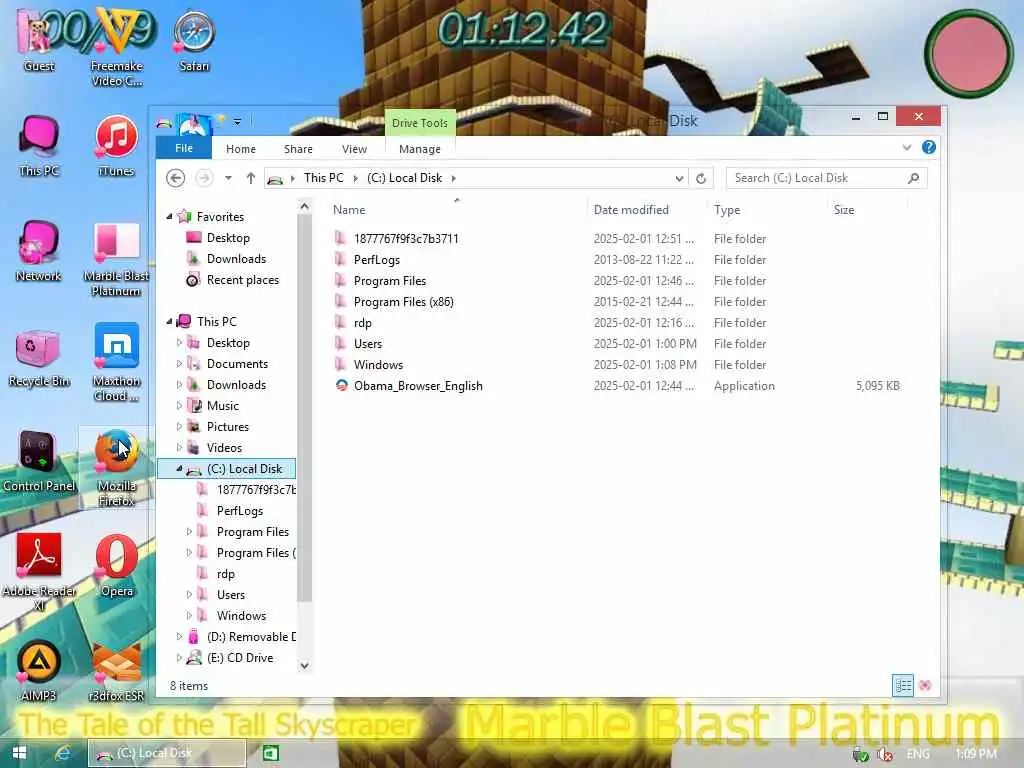Viewport: 1024px width, 768px height.
Task: Launch r3dfox ESR desktop icon
Action: coord(116,671)
